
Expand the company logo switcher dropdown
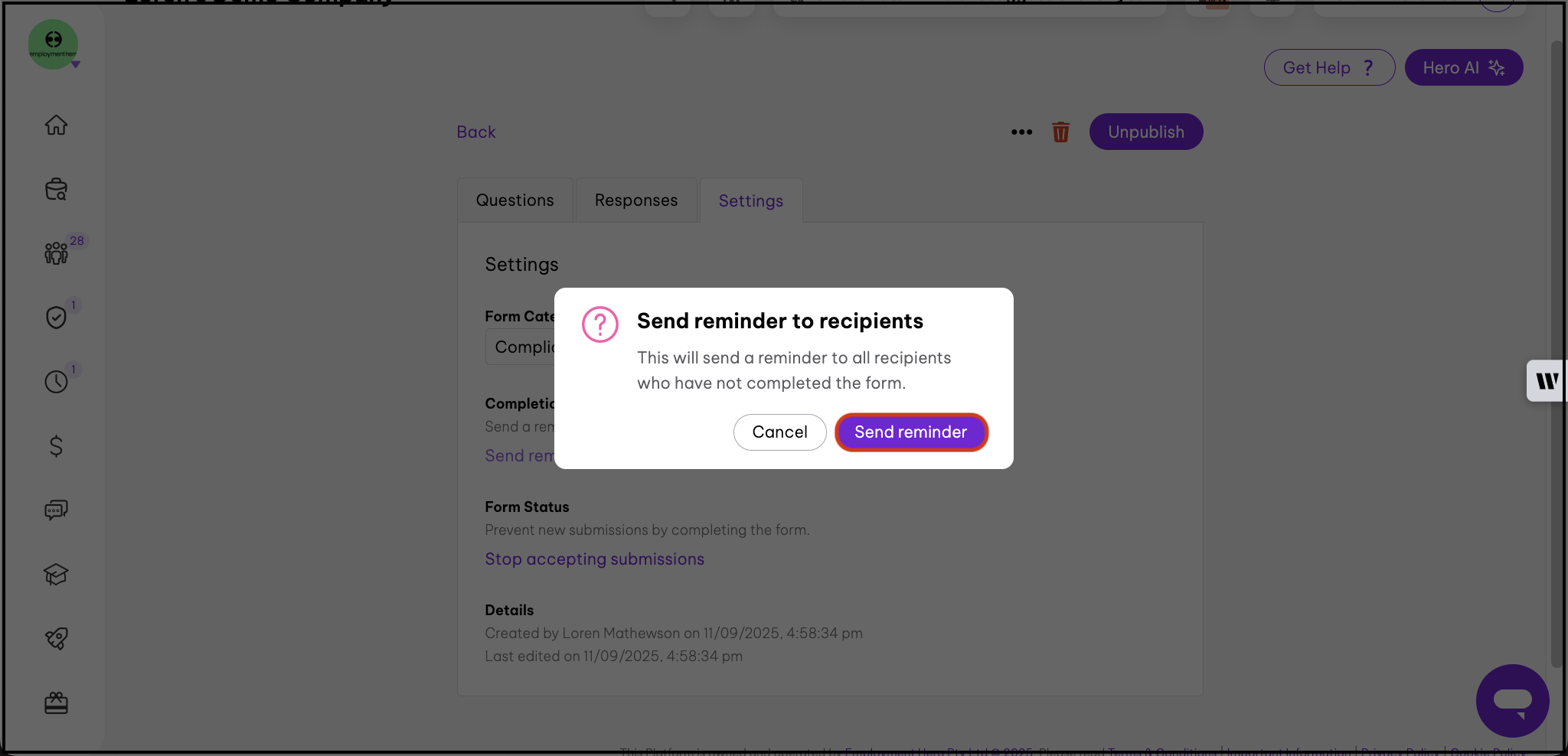(75, 65)
